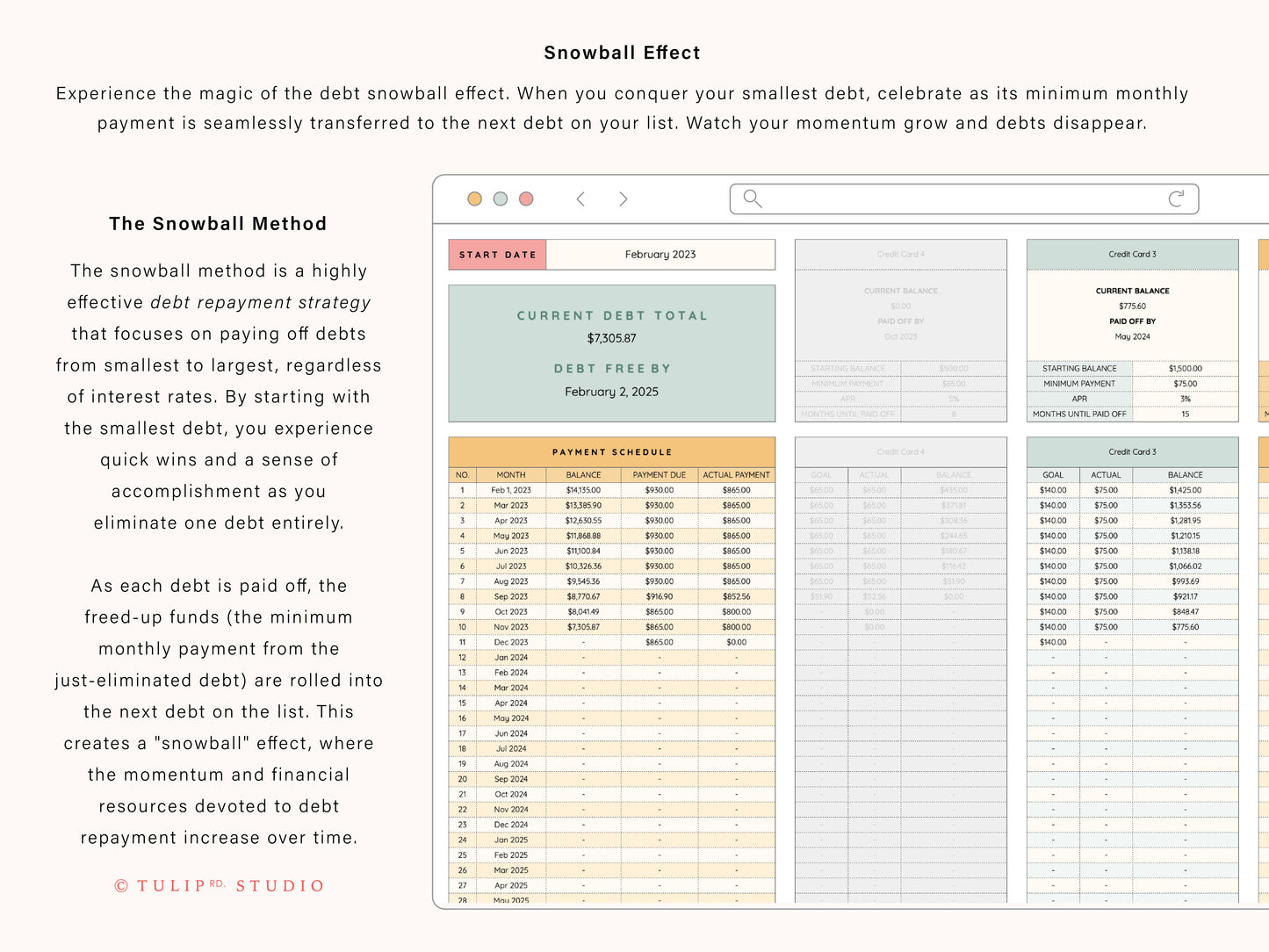The width and height of the screenshot is (1269, 952).
Task: Click the Tulip Rd. Studio copyright text
Action: point(220,885)
